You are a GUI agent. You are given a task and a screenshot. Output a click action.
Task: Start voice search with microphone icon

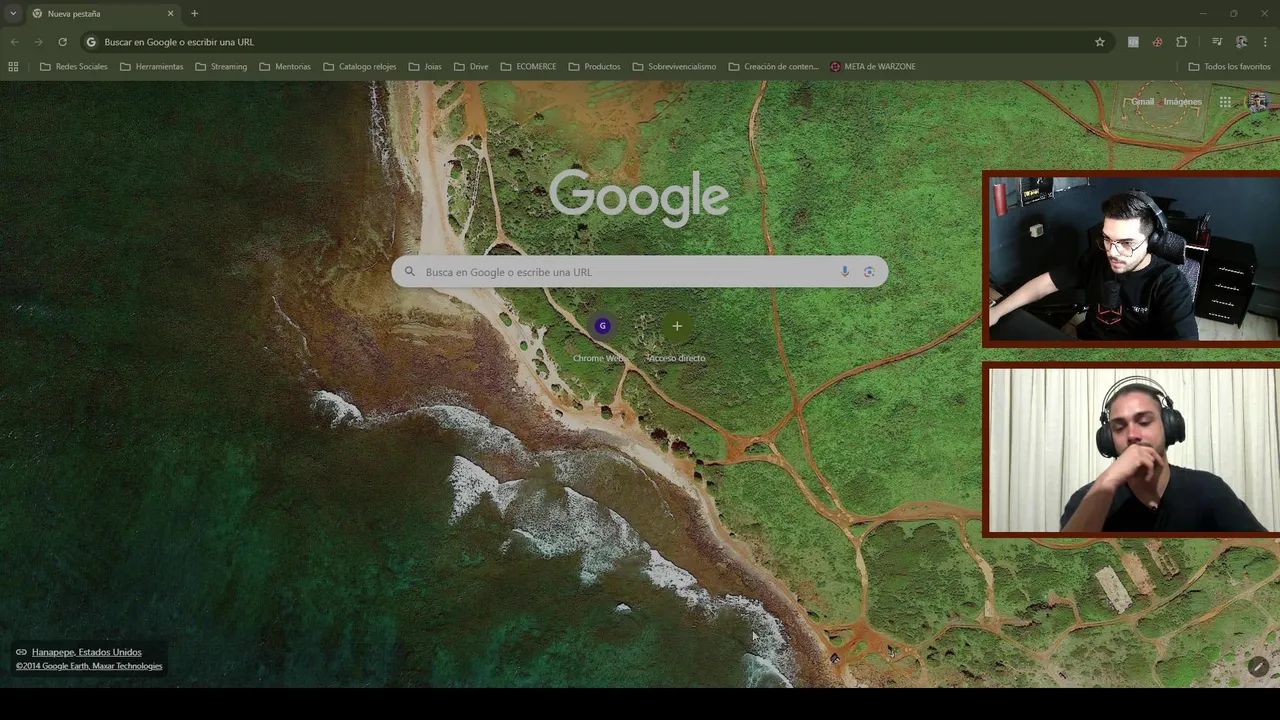[x=845, y=272]
